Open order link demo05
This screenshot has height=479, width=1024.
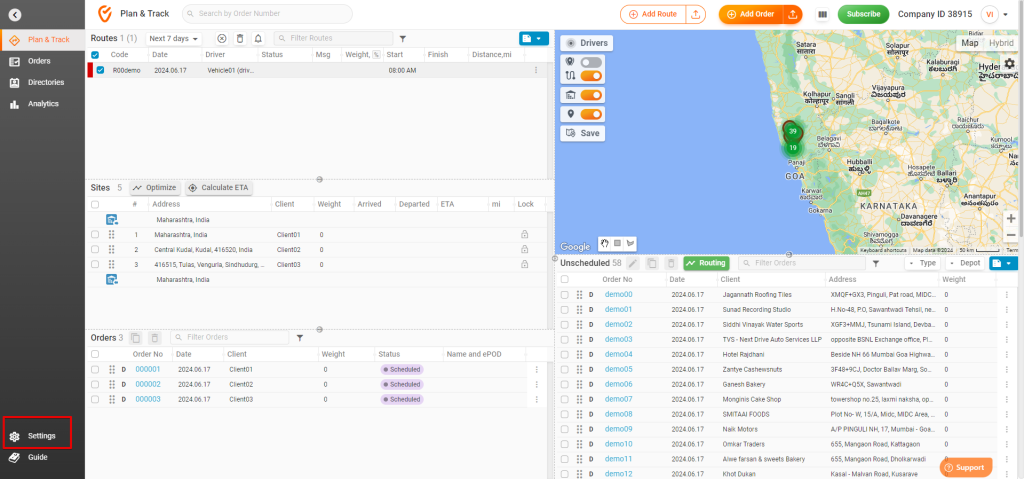click(618, 369)
